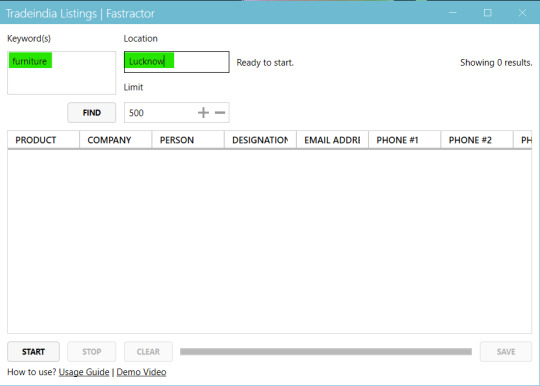This screenshot has height=386, width=540.
Task: Focus the Location input field
Action: [177, 62]
